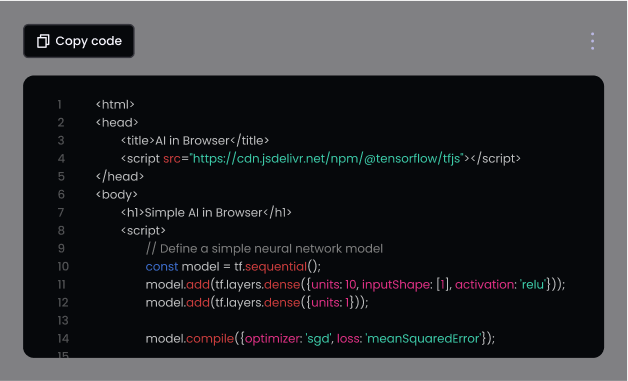Open the three-dot options menu
This screenshot has height=381, width=628.
(592, 41)
